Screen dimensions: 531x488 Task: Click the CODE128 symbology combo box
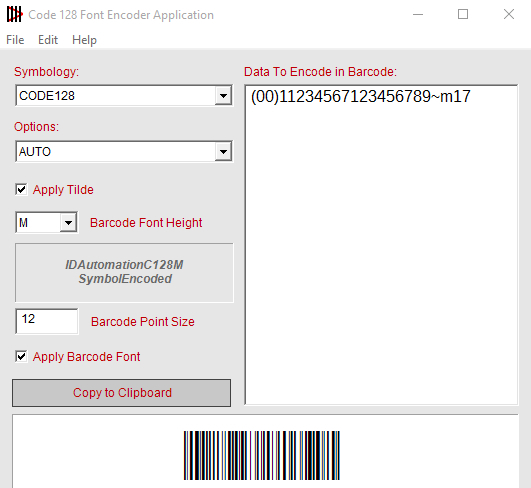click(124, 96)
